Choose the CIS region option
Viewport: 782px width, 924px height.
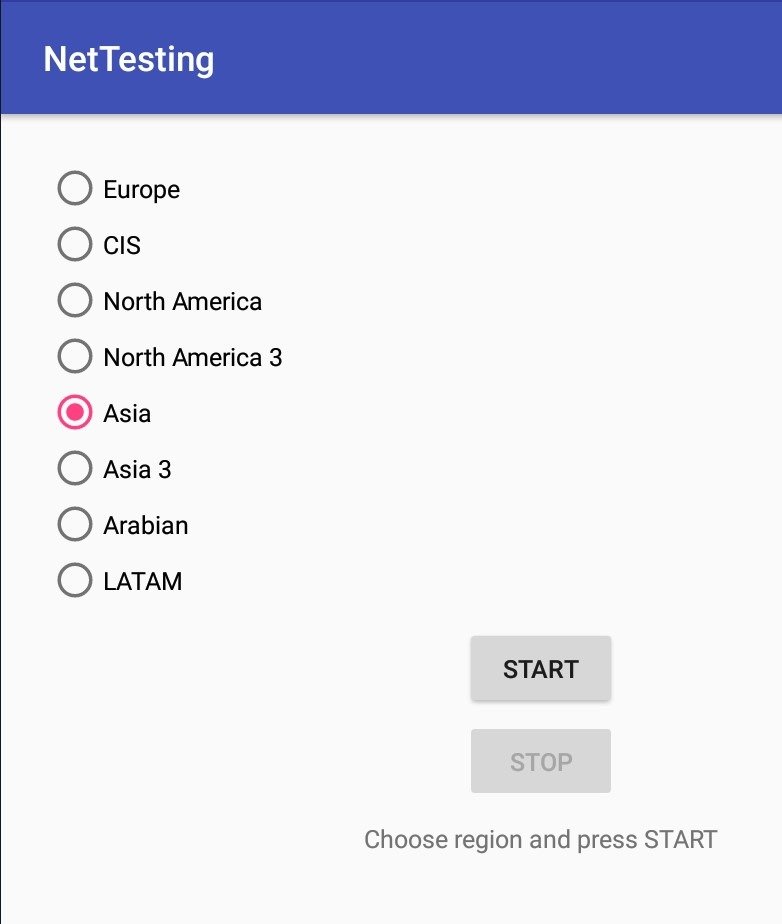75,245
